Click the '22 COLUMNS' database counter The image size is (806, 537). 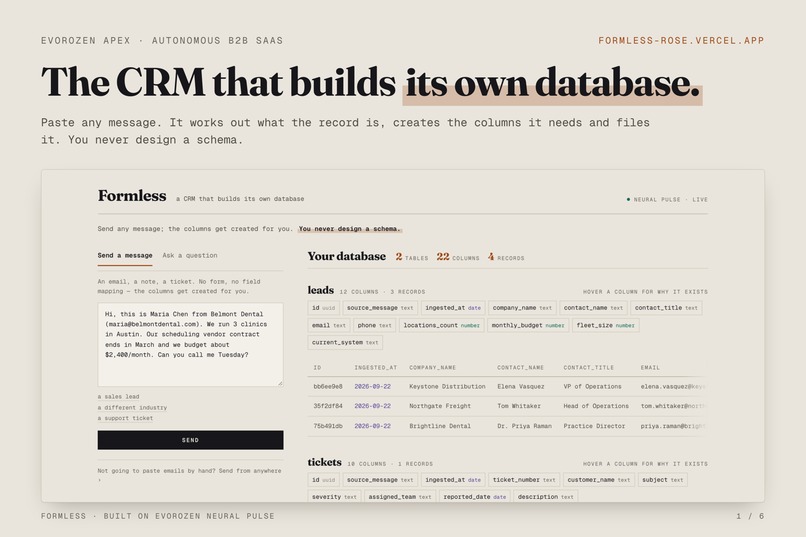[x=457, y=257]
